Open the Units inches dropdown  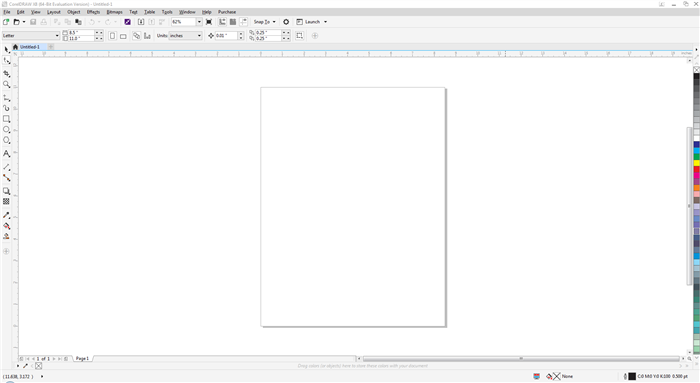tap(199, 36)
